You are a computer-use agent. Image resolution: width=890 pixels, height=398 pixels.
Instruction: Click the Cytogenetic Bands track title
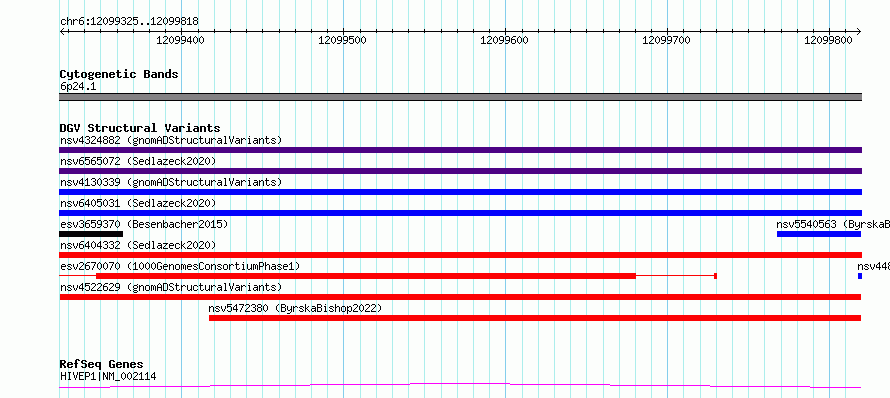tap(119, 74)
